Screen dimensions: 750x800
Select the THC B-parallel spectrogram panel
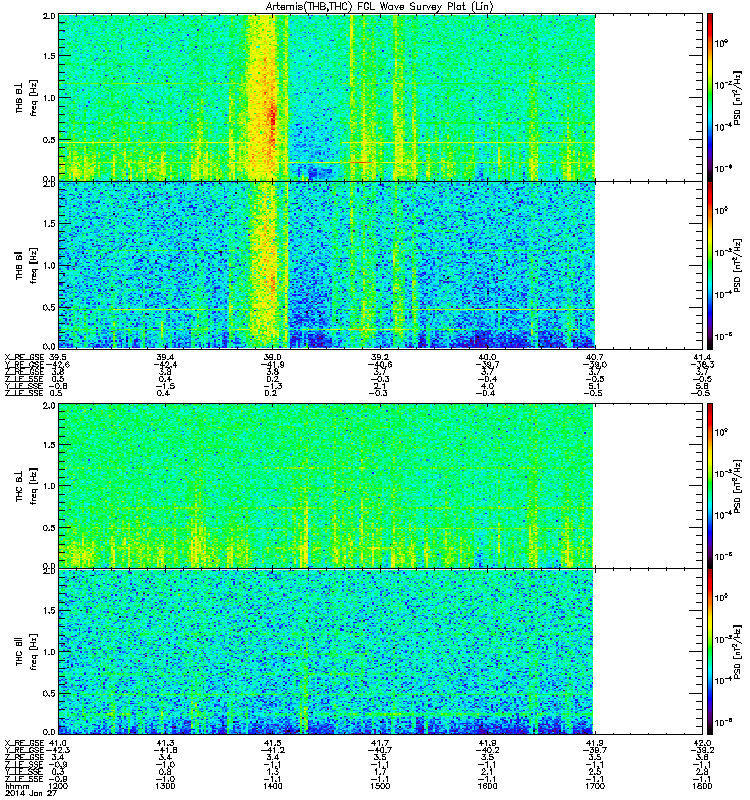pos(381,651)
